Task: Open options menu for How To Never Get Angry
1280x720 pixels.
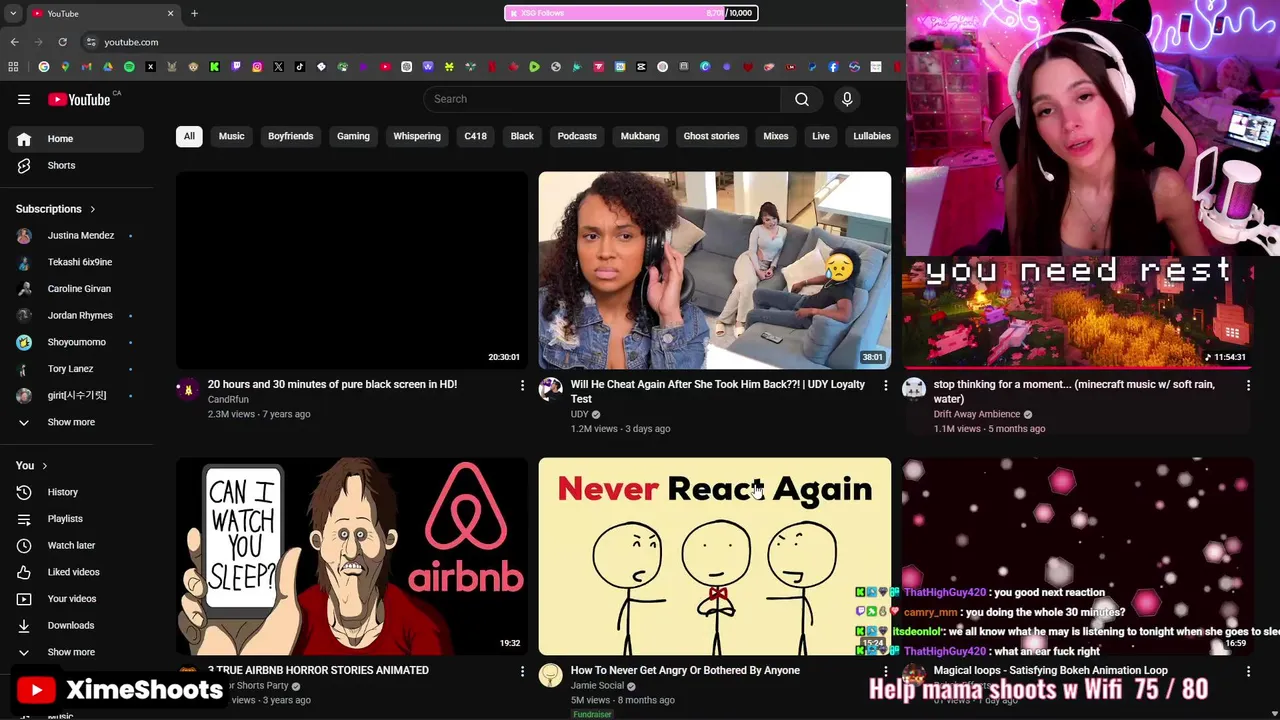Action: pos(885,671)
